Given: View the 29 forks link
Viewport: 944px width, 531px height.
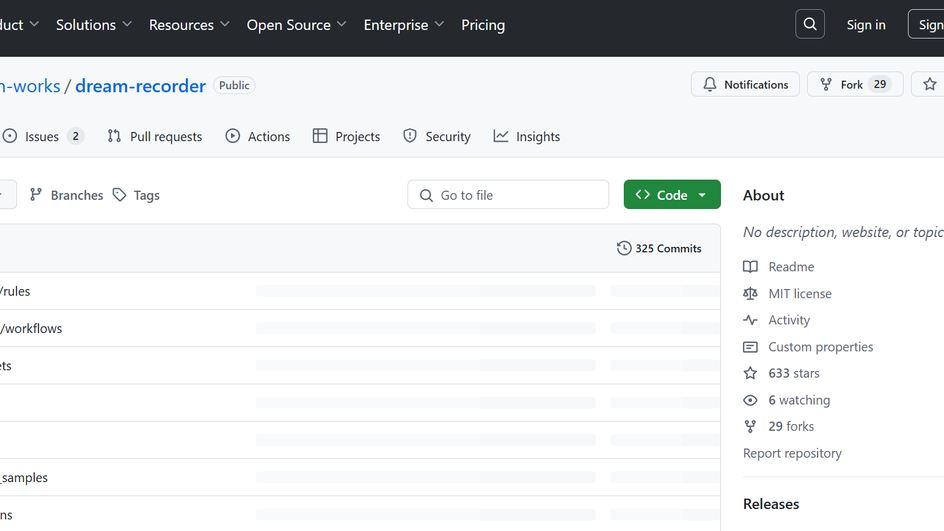Looking at the screenshot, I should click(791, 426).
